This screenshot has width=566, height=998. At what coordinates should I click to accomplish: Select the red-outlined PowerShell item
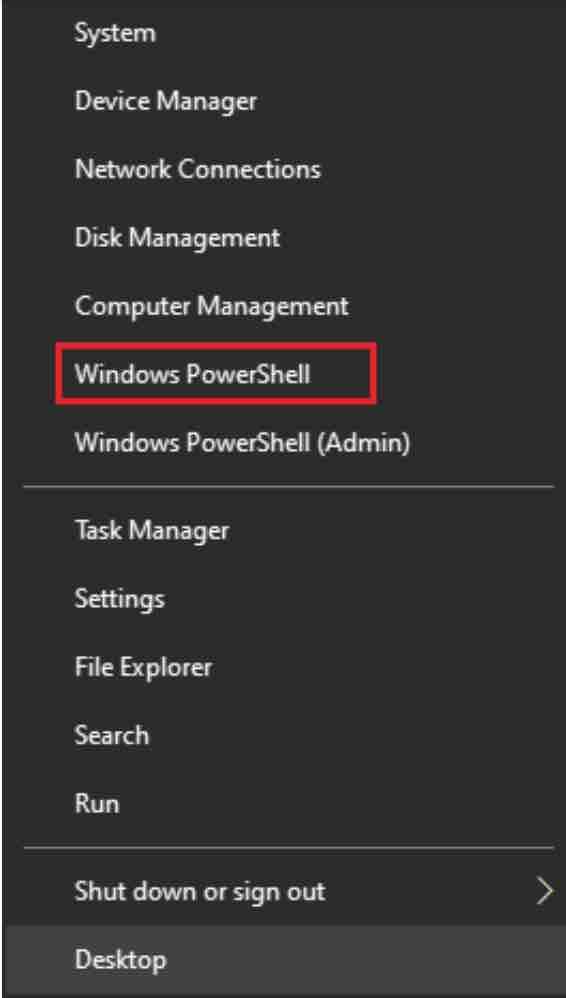(216, 374)
